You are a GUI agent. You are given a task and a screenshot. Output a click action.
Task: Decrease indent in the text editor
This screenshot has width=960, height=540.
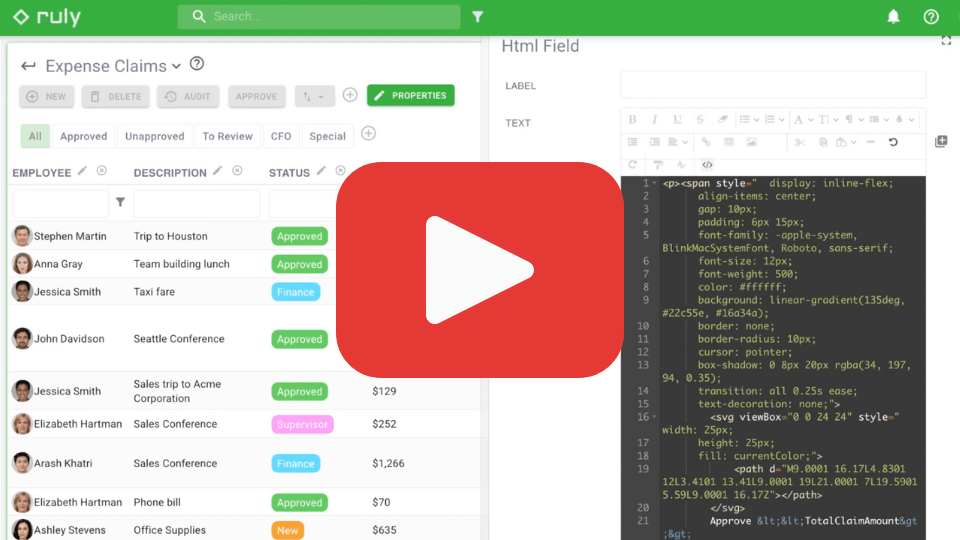632,142
